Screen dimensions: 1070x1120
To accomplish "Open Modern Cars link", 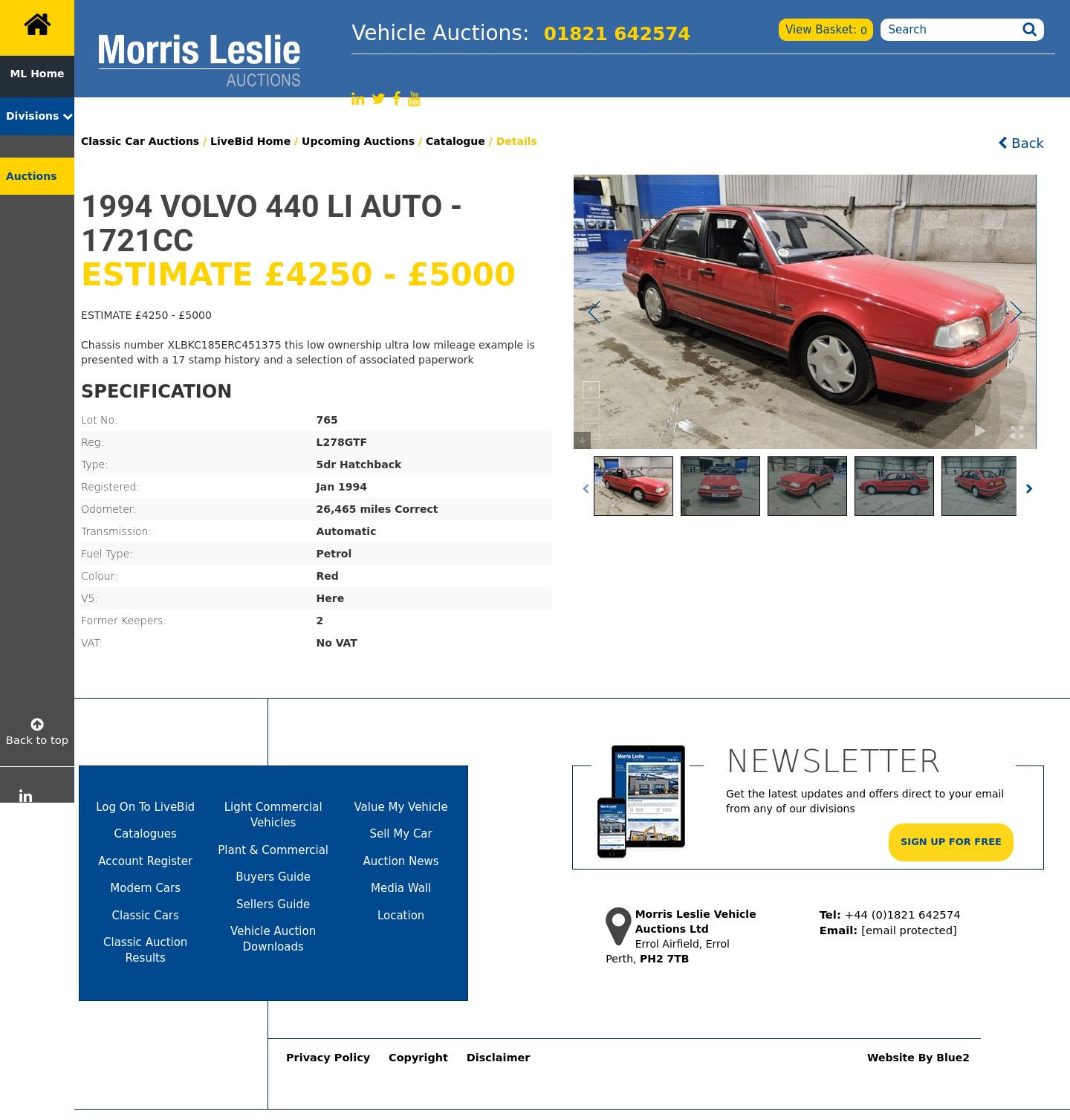I will (145, 888).
